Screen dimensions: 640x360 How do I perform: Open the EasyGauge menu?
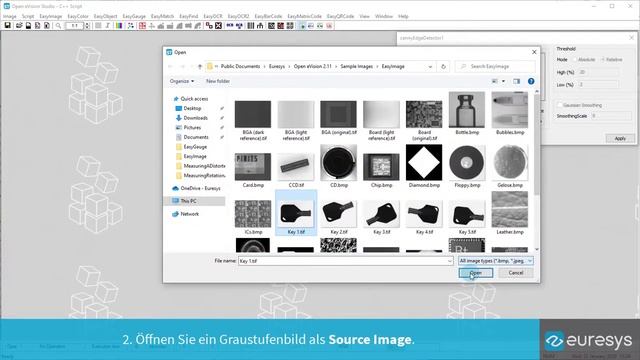pyautogui.click(x=134, y=16)
